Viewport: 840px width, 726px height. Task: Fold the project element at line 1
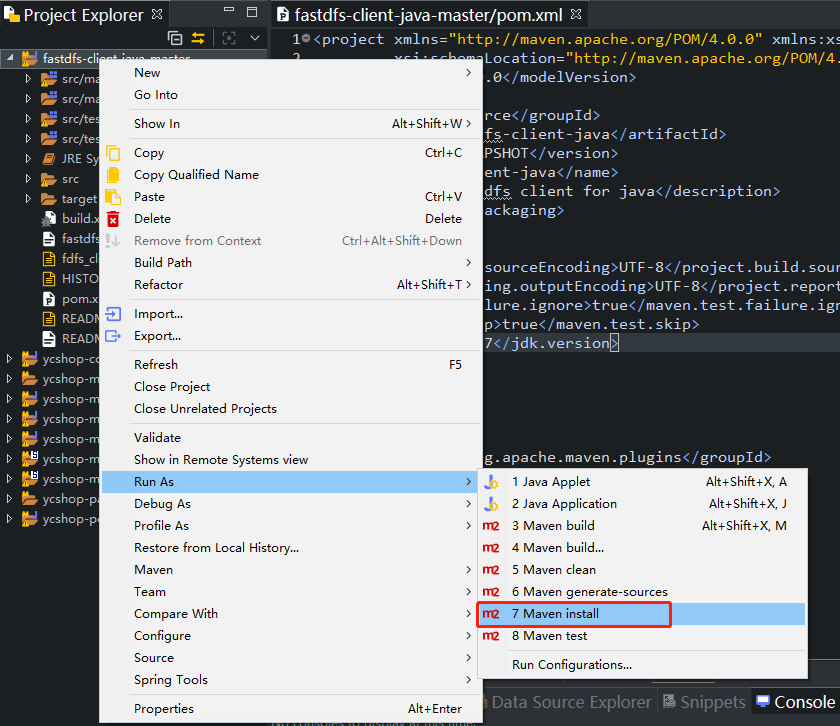(x=306, y=39)
